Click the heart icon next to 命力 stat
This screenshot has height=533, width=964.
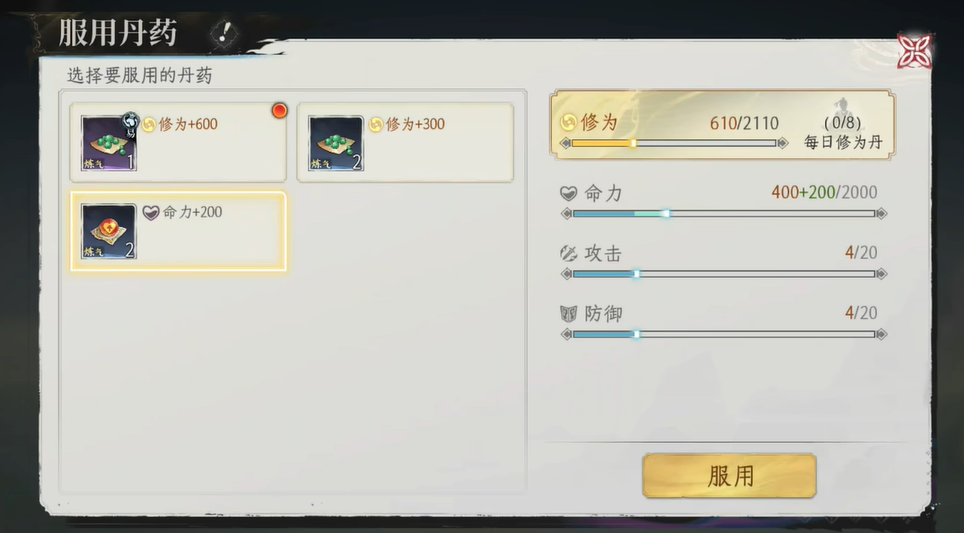pos(569,194)
